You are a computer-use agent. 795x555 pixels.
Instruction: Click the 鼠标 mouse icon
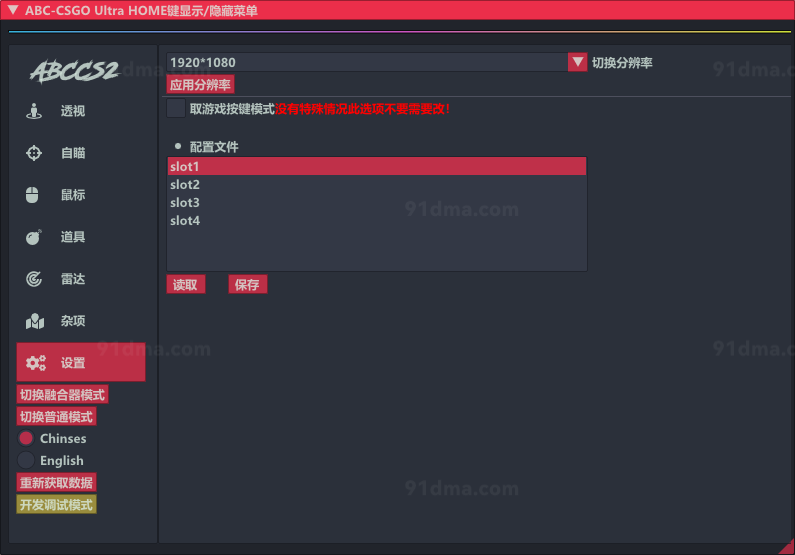pyautogui.click(x=32, y=195)
